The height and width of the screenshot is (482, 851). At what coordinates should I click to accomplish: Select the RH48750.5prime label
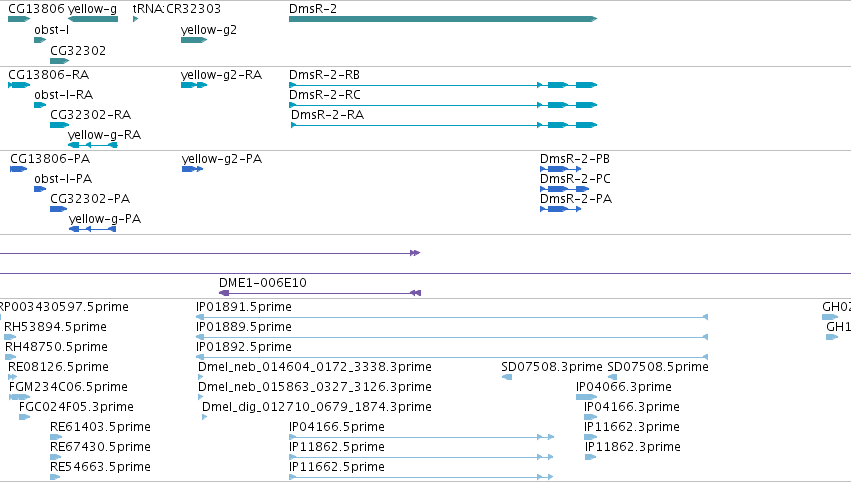coord(56,347)
